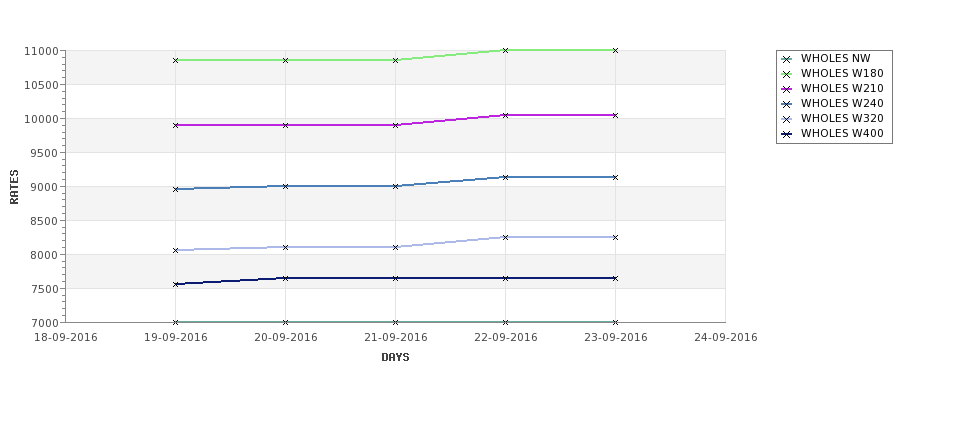Click the 11000 y-axis tick label
The height and width of the screenshot is (429, 975).
[x=42, y=51]
